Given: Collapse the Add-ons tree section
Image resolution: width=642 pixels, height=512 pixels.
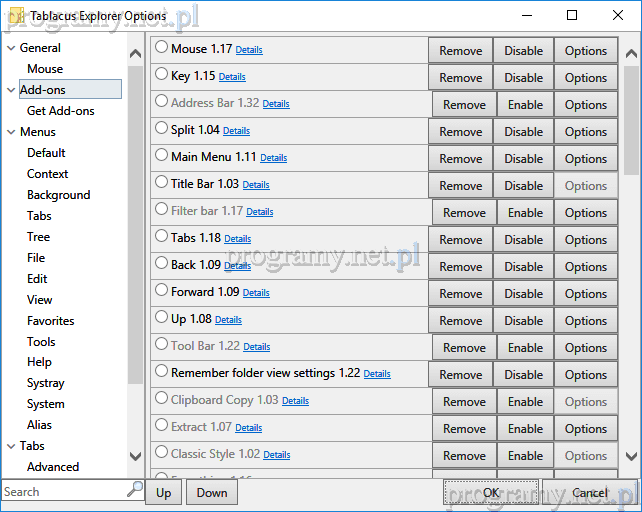Looking at the screenshot, I should click(x=11, y=90).
